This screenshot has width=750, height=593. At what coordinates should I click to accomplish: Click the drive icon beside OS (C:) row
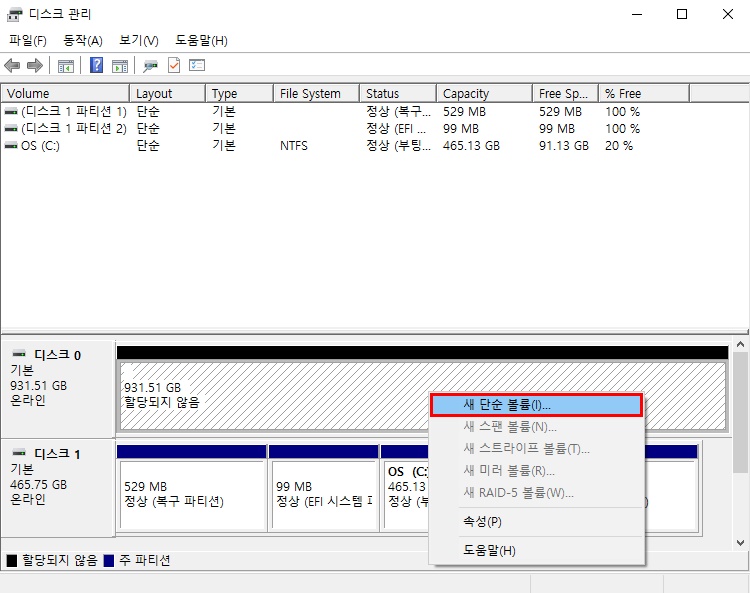click(x=11, y=145)
